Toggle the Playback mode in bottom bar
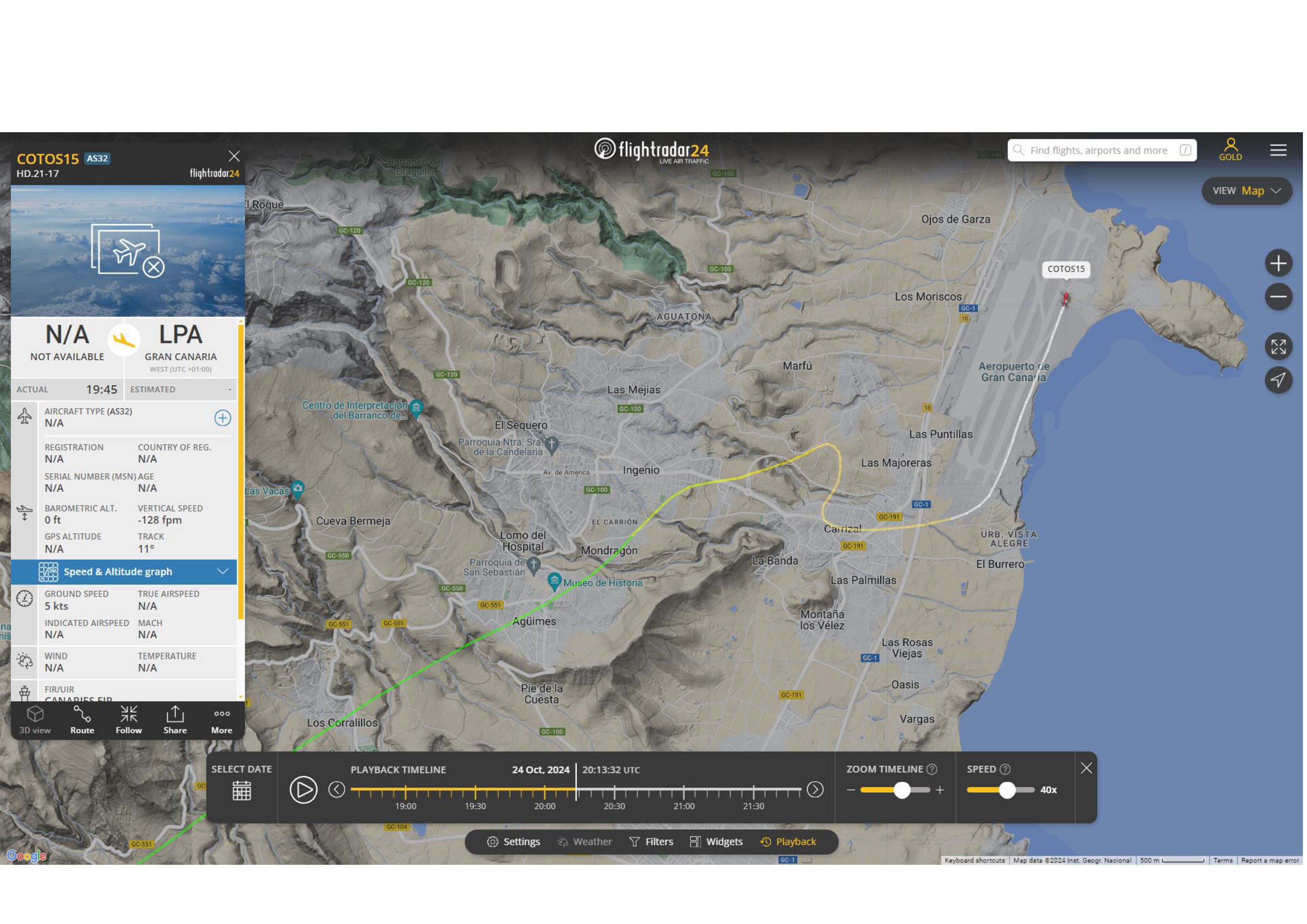Screen dimensions: 1307x924 (788, 842)
